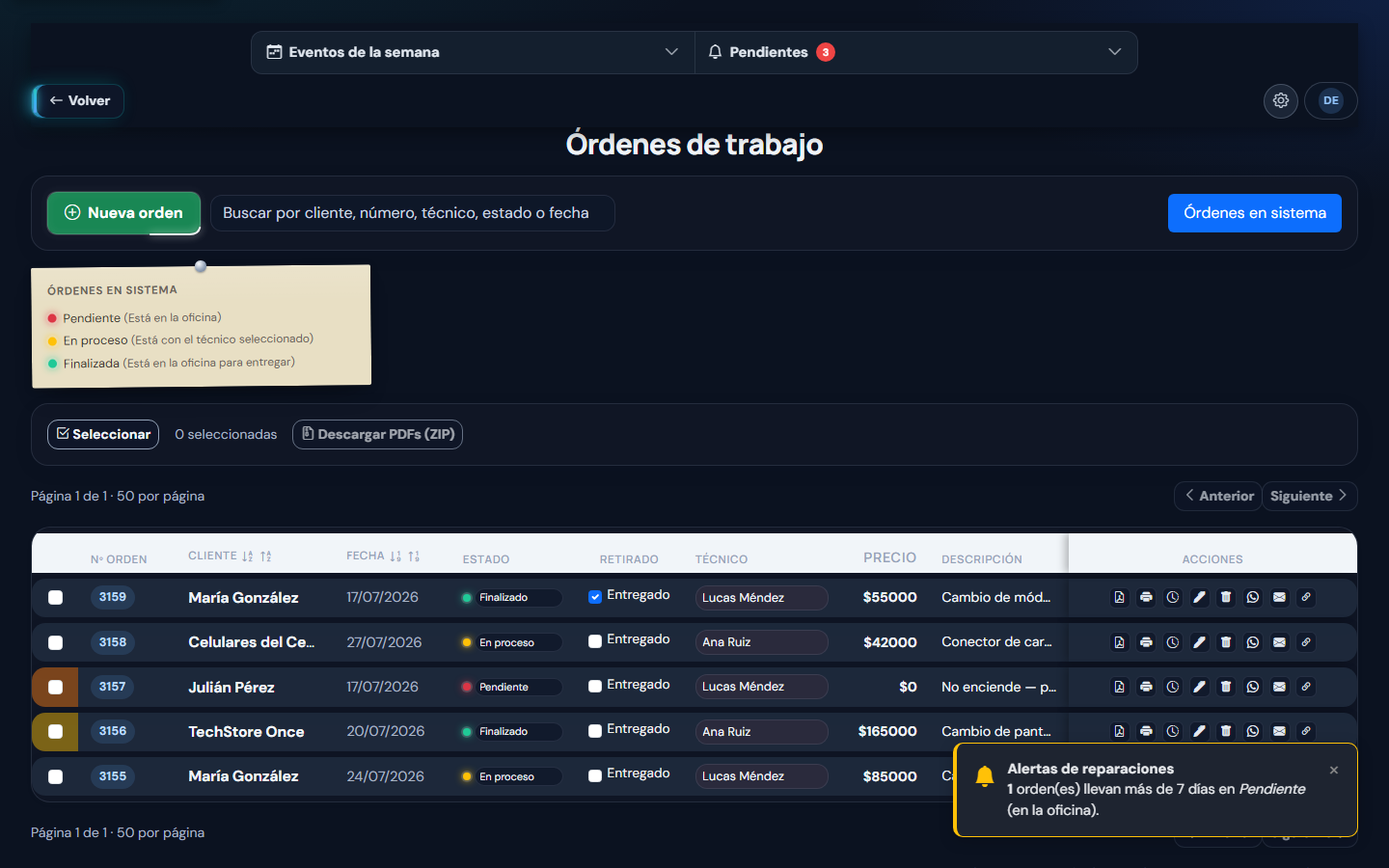Click price $165000
The image size is (1389, 868).
pyautogui.click(x=887, y=731)
